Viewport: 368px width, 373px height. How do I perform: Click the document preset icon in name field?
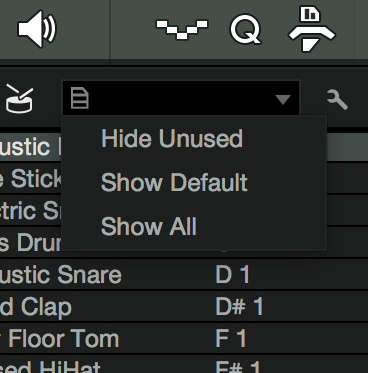tap(80, 98)
